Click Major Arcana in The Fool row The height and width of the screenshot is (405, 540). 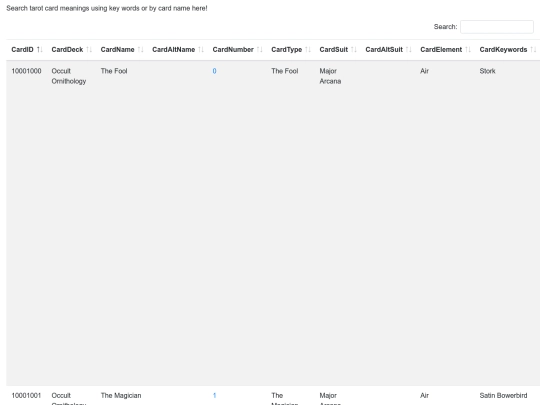330,76
